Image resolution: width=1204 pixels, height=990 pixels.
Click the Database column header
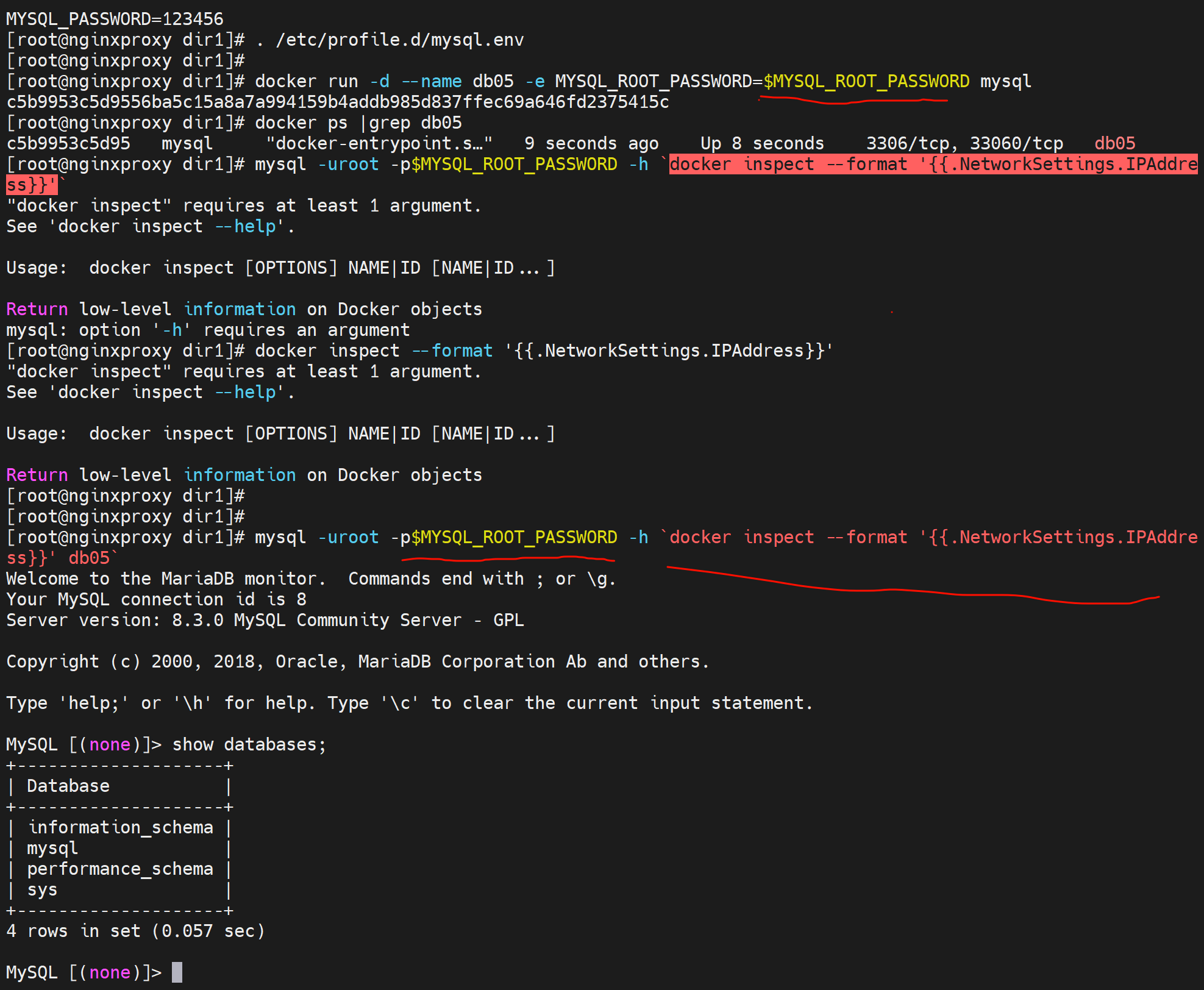(68, 786)
